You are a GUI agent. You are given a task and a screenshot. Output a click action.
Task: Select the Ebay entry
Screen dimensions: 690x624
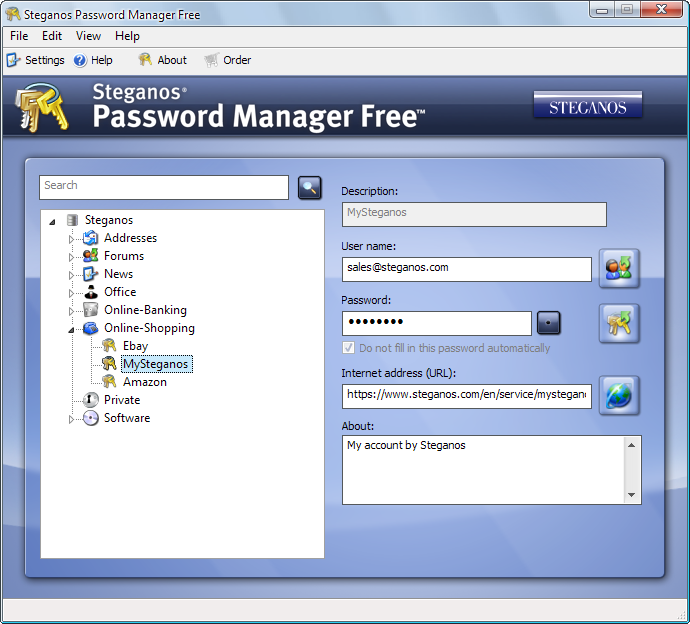point(135,346)
